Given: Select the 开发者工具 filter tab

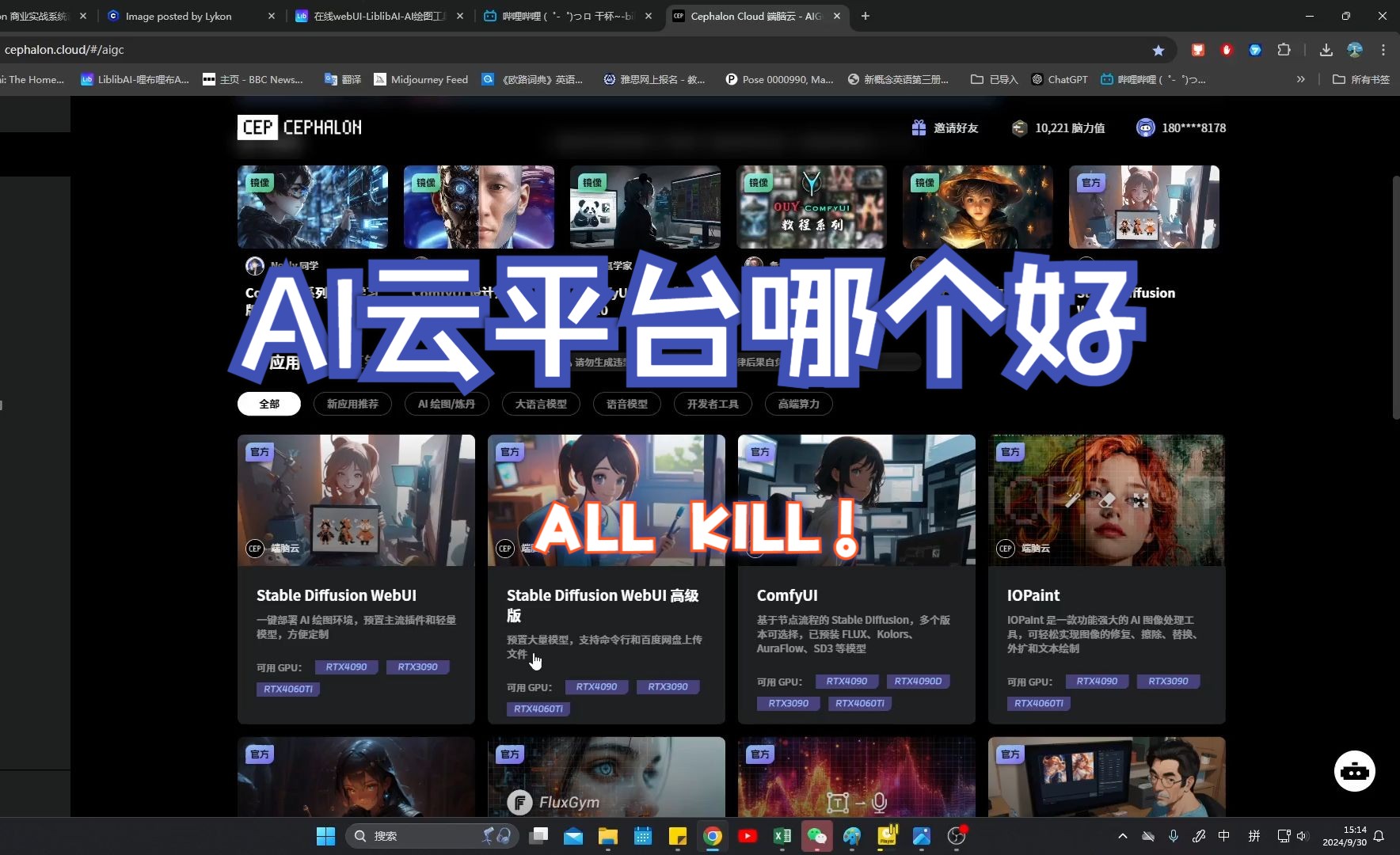Looking at the screenshot, I should tap(713, 404).
